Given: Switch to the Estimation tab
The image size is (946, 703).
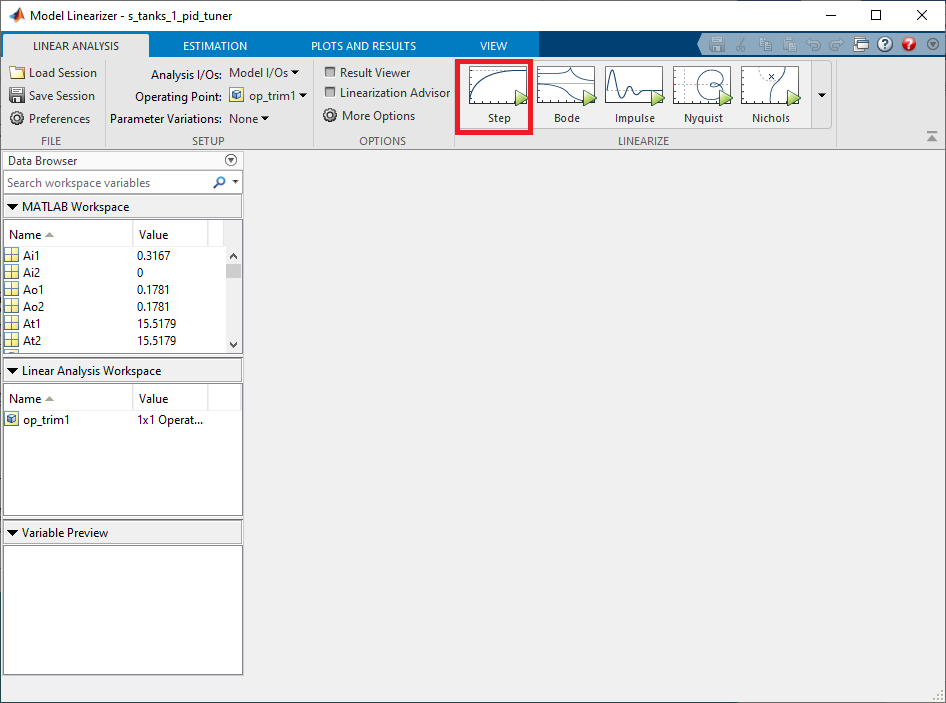Looking at the screenshot, I should tap(215, 46).
